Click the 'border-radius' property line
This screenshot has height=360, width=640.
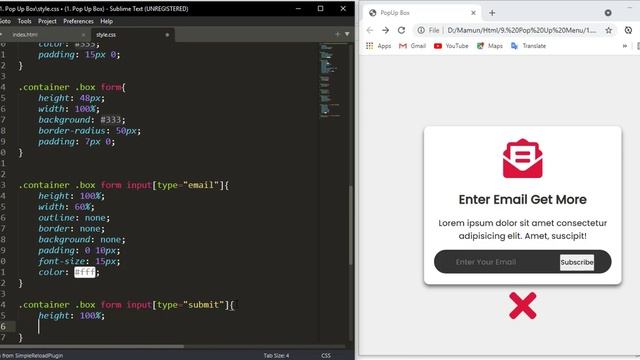89,131
